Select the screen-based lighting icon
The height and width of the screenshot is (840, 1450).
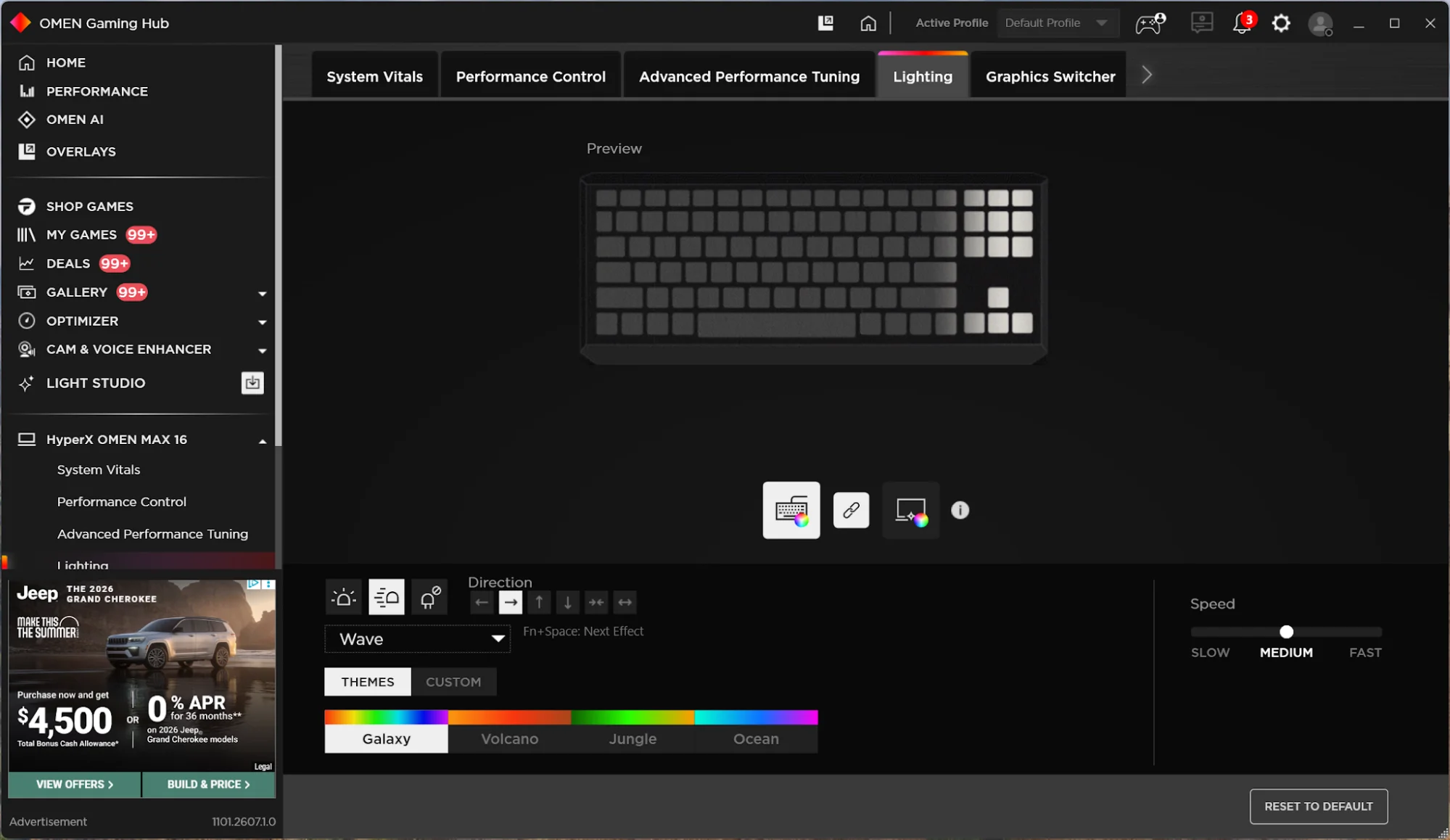coord(910,510)
